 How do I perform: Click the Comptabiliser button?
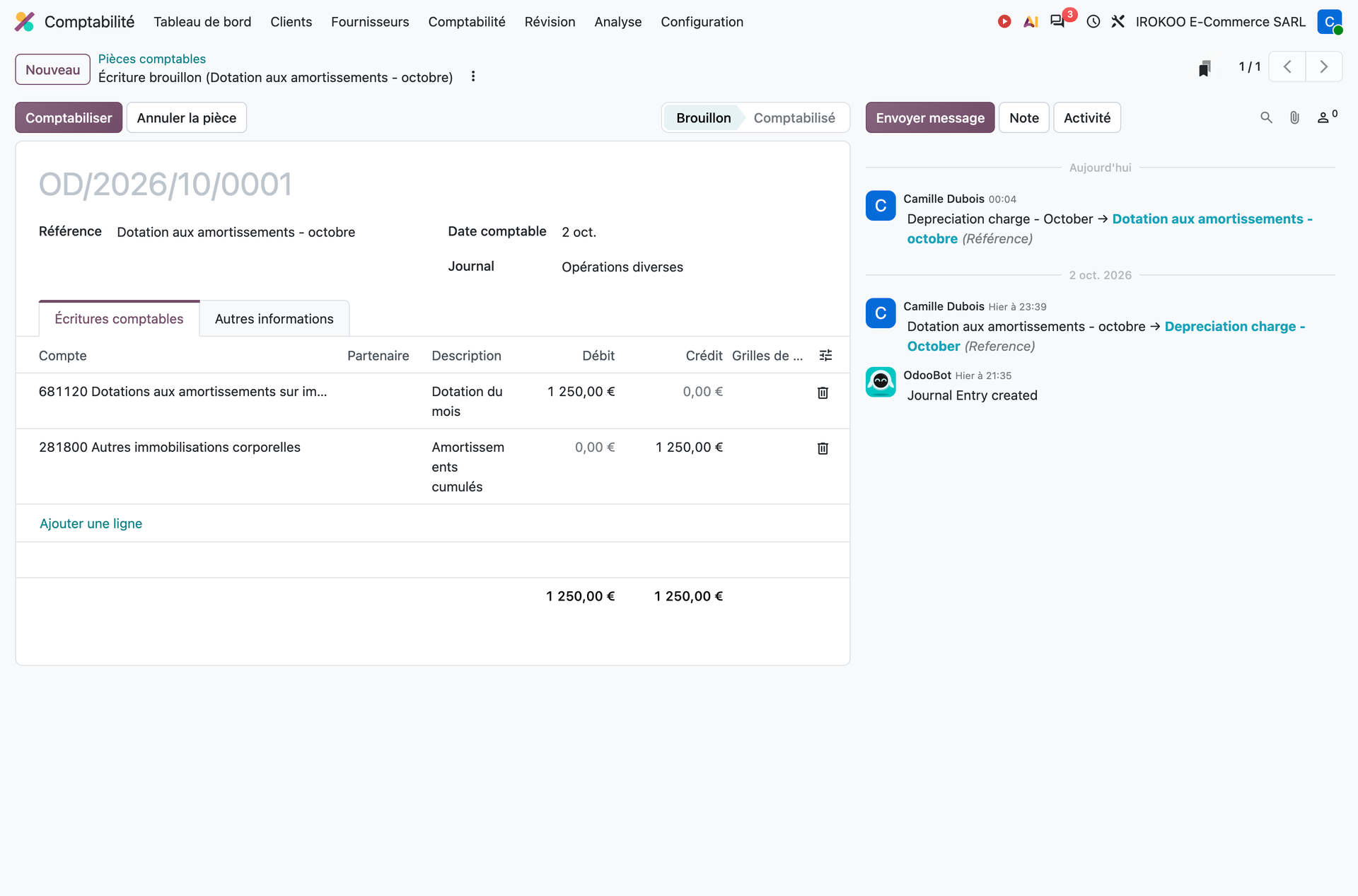coord(69,118)
